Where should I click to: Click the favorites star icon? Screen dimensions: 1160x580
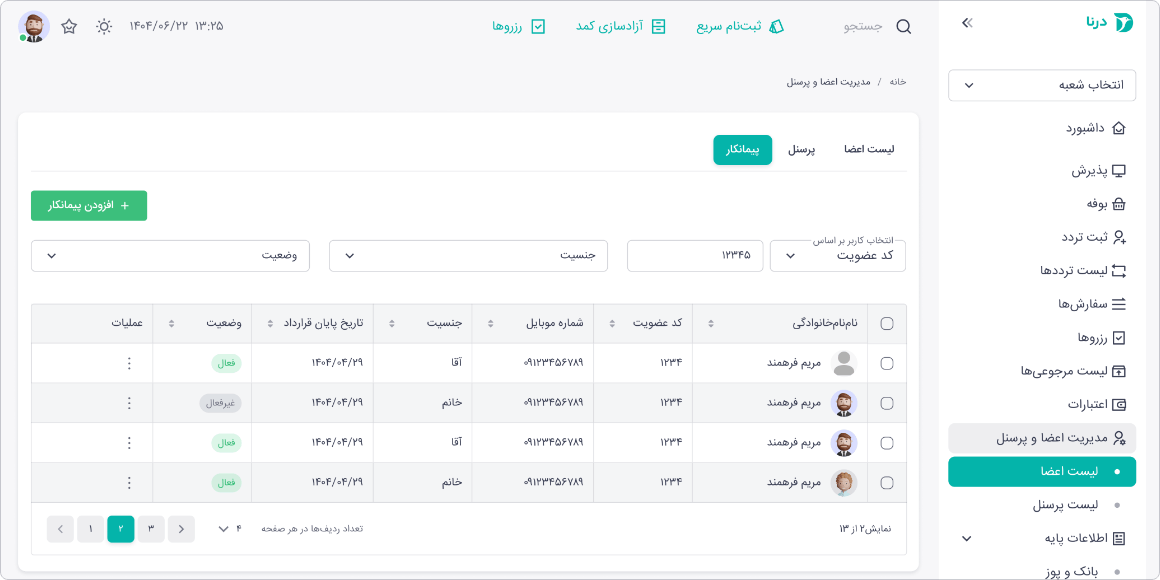(x=69, y=27)
